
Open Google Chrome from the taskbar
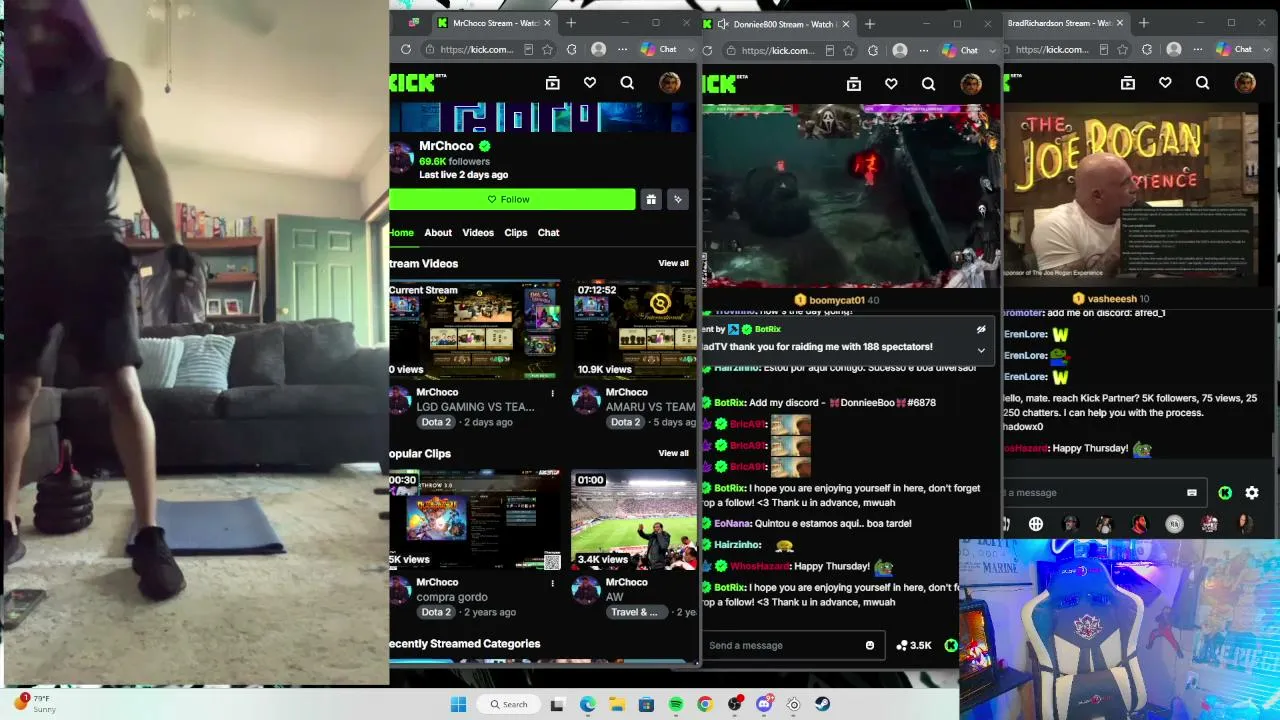click(705, 704)
